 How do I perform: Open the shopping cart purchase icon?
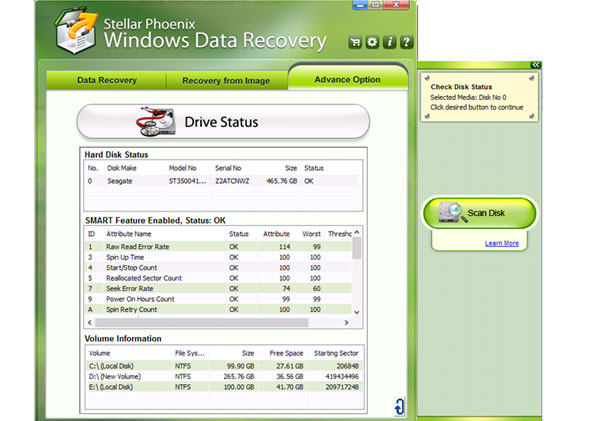tap(355, 42)
